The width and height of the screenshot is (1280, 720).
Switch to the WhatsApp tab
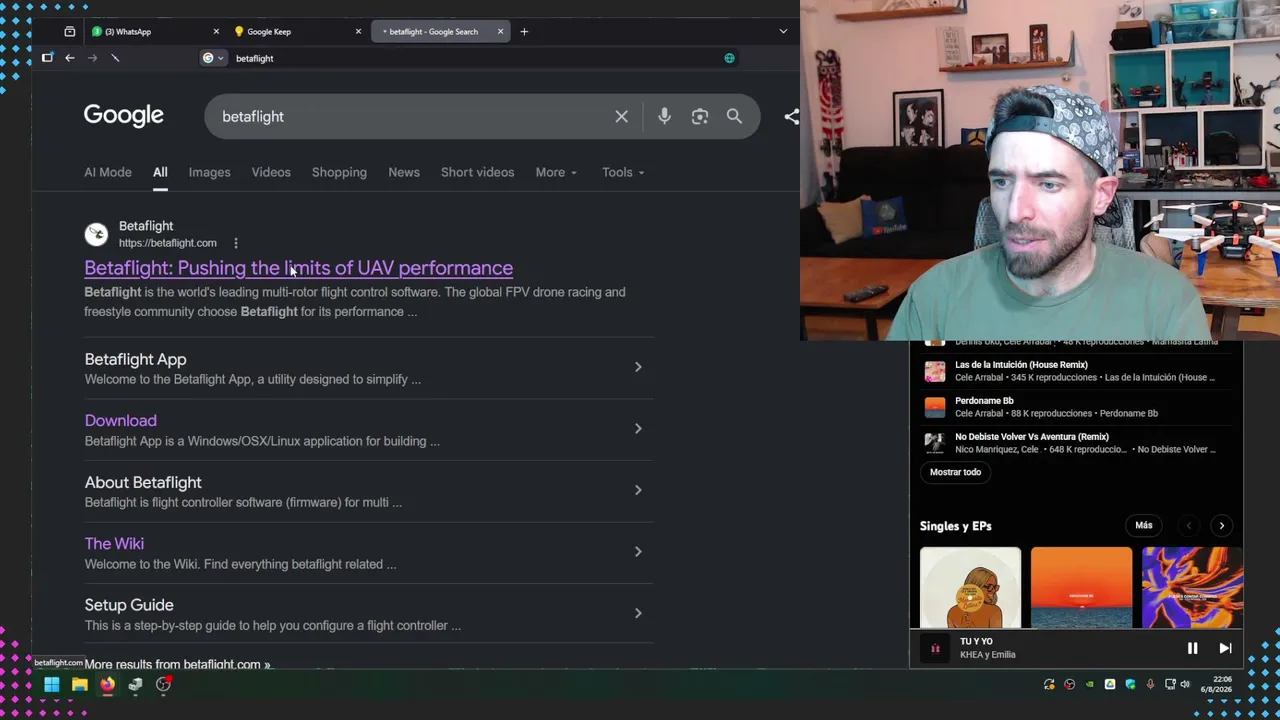[x=155, y=32]
